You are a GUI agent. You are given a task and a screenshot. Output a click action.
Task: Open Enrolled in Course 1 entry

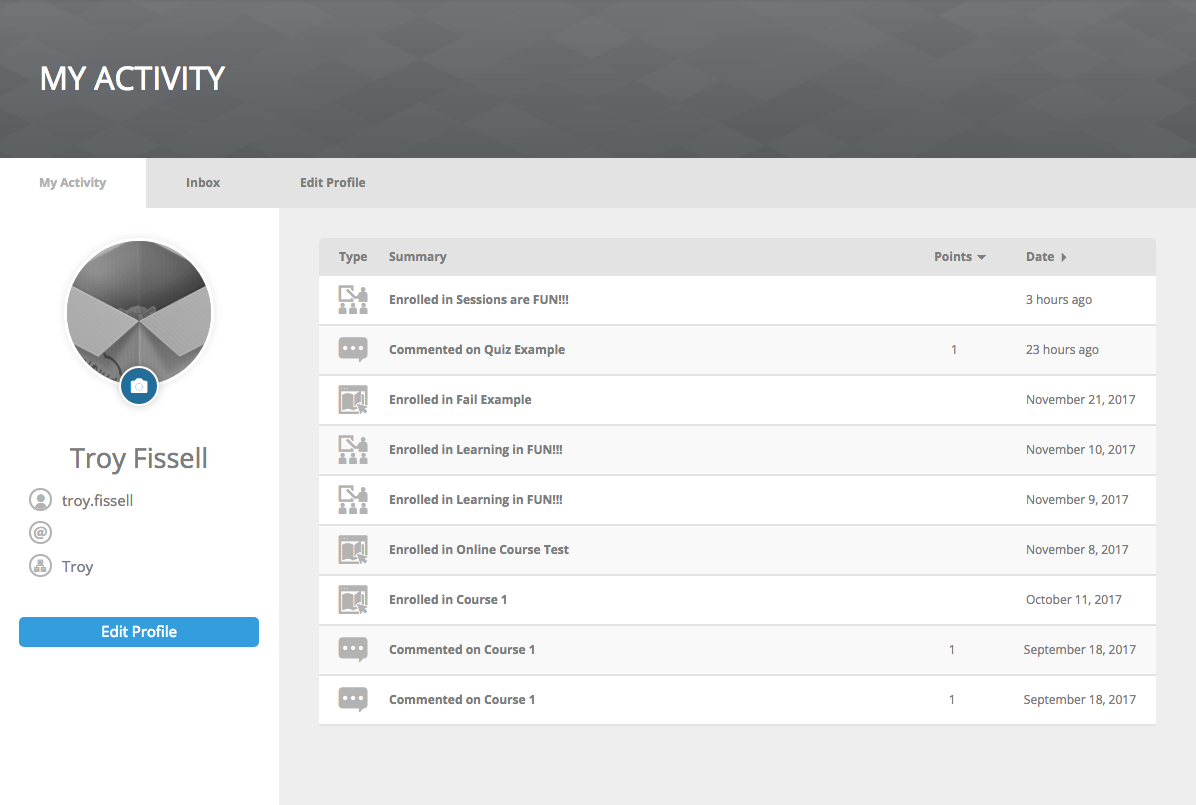click(448, 600)
